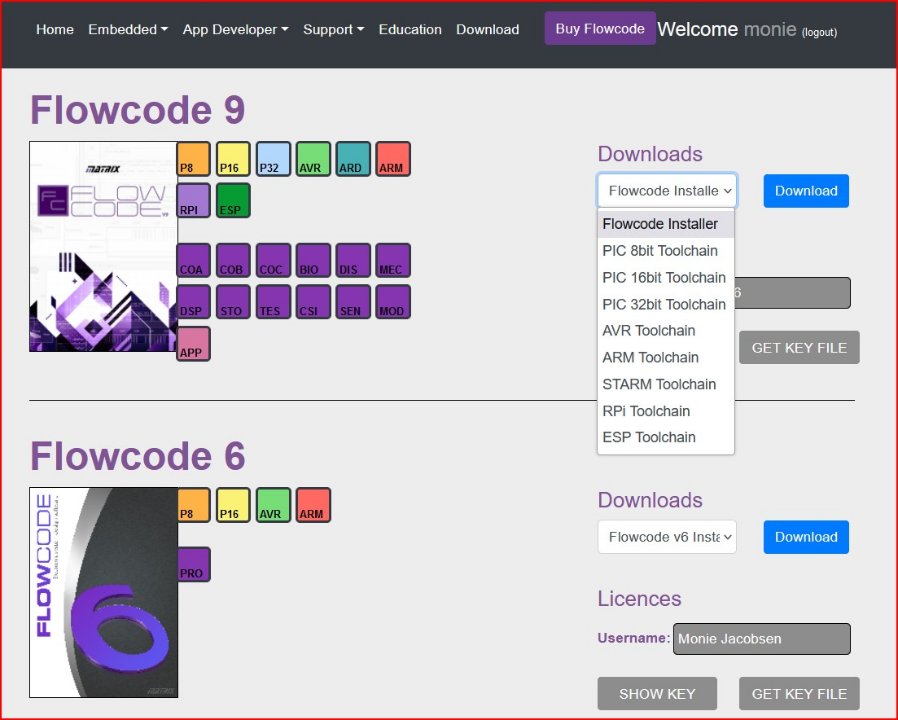Click the Licences heading

[x=639, y=599]
